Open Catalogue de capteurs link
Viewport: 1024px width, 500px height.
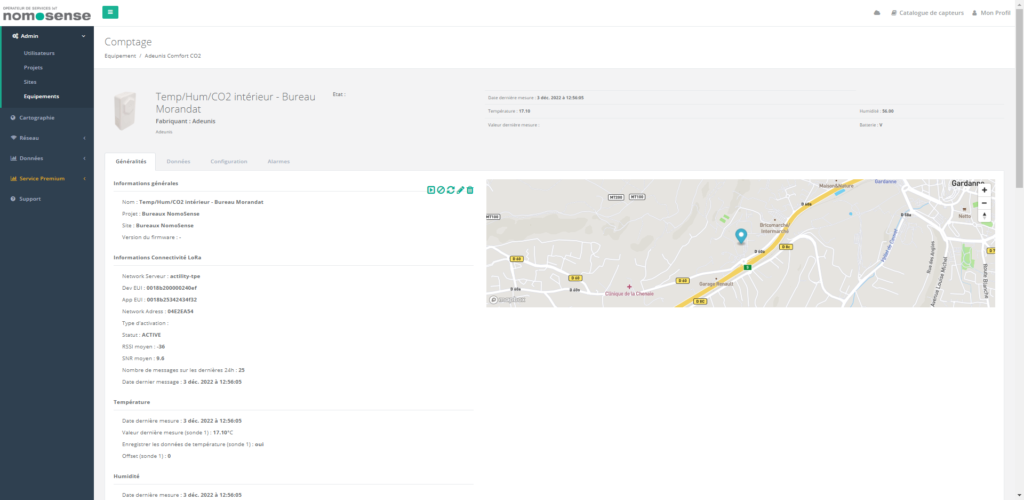click(x=927, y=13)
